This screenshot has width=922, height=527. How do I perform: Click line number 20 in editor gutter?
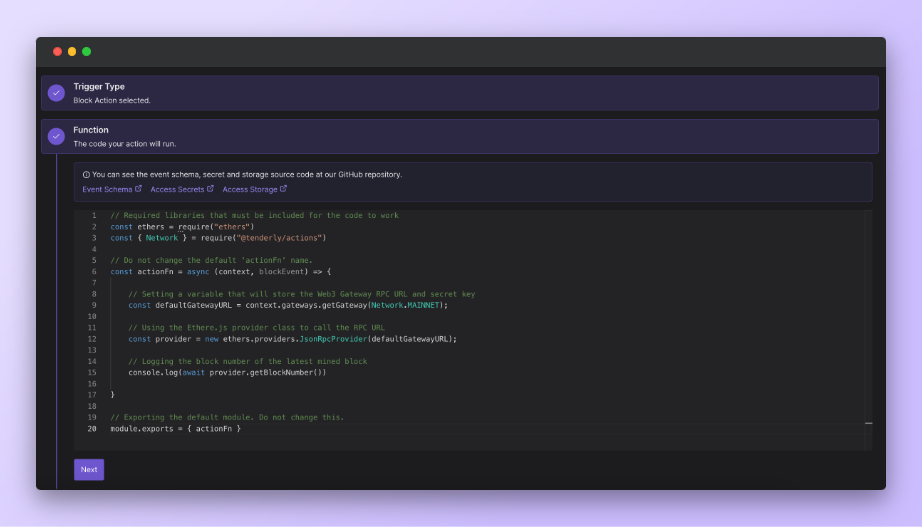(x=92, y=429)
